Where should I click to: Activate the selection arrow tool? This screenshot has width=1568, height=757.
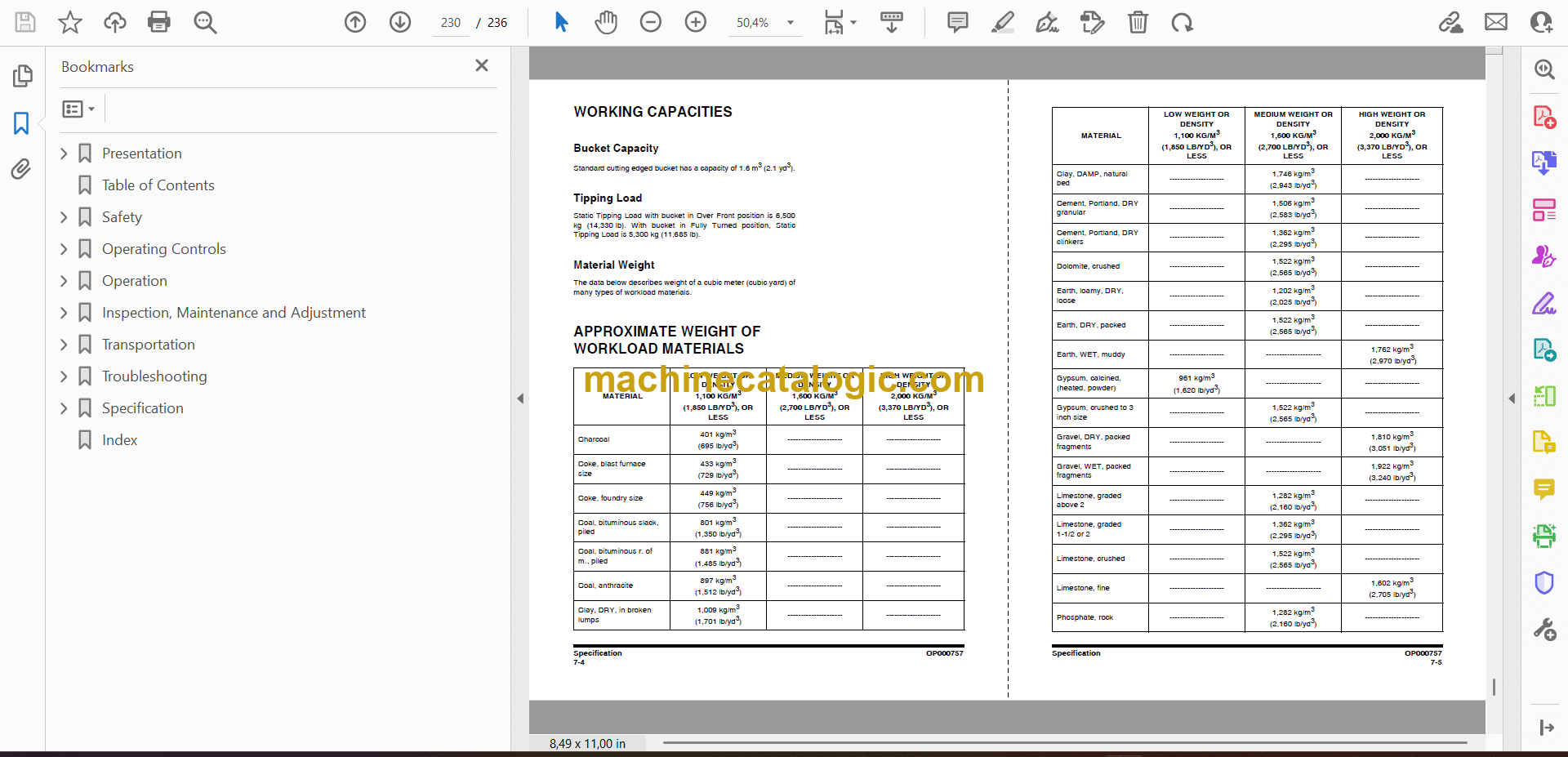click(561, 22)
